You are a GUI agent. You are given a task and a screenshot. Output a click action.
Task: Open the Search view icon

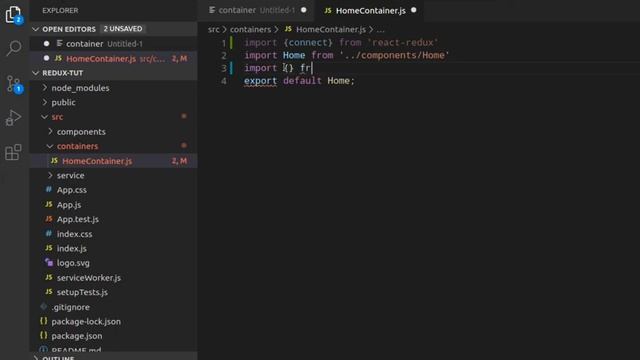[x=13, y=48]
